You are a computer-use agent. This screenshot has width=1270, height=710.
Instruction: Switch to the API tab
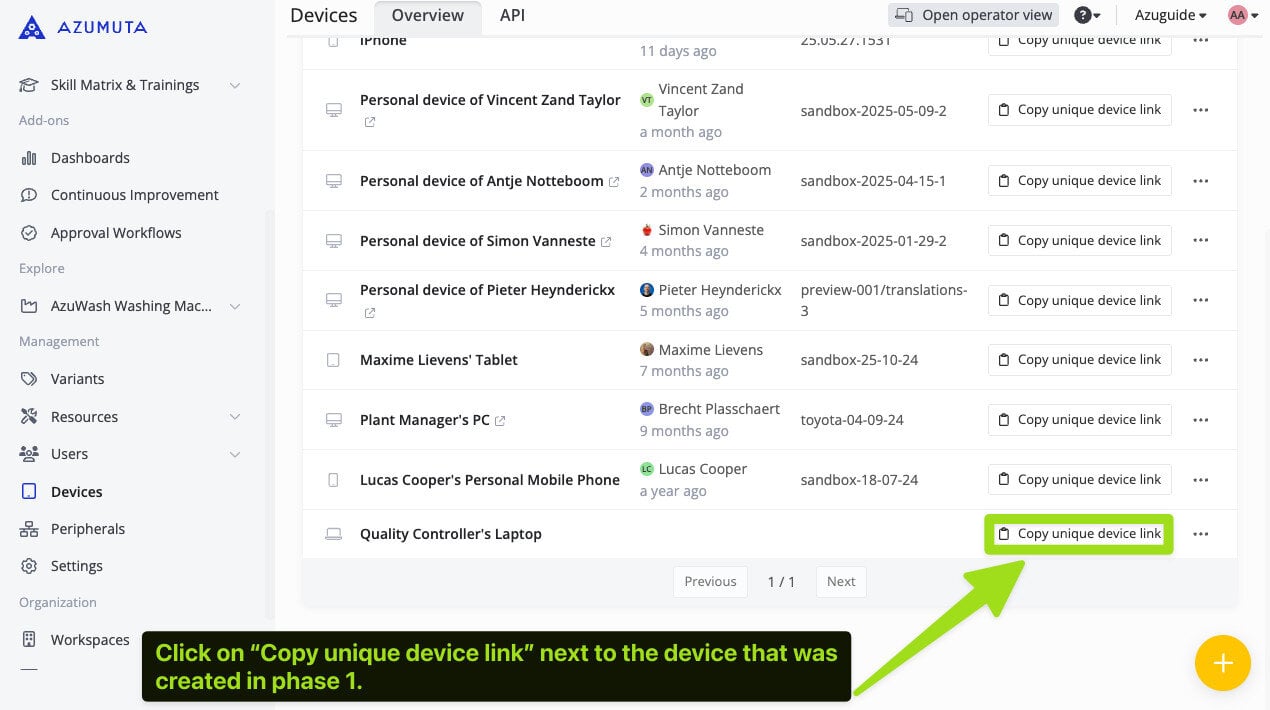(x=512, y=15)
